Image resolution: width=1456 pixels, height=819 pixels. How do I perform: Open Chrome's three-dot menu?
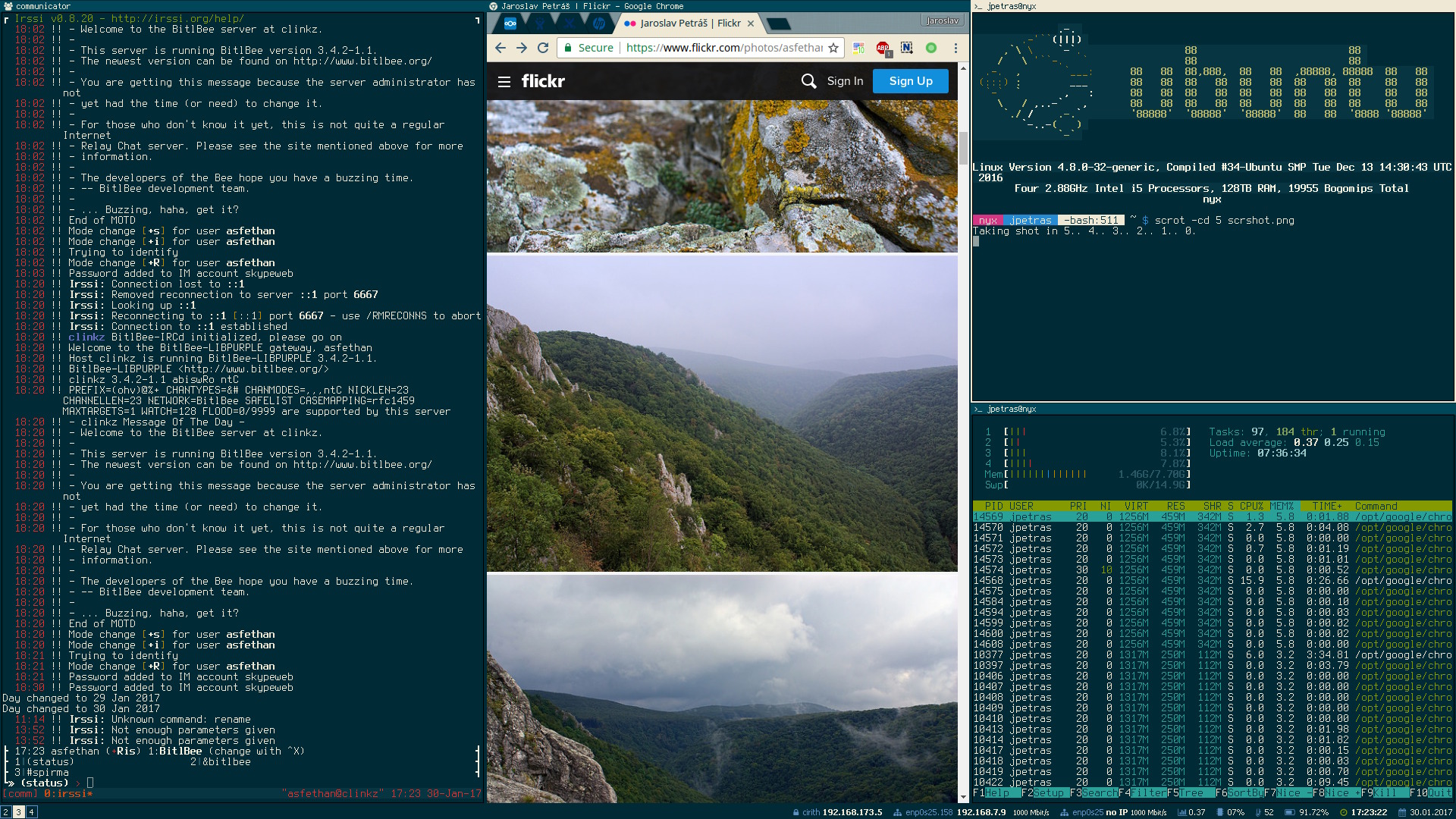pos(955,48)
